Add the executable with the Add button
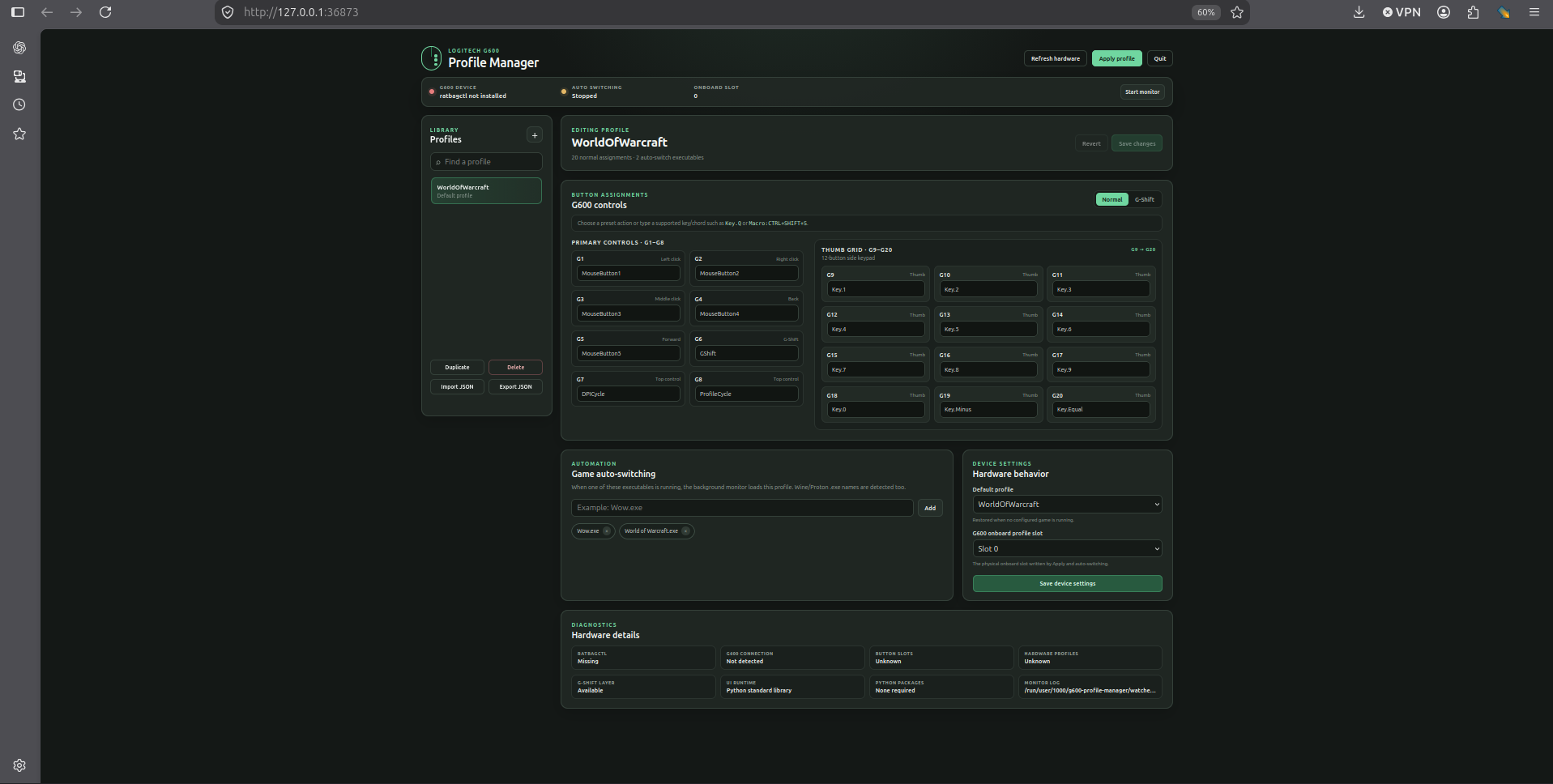 point(930,508)
